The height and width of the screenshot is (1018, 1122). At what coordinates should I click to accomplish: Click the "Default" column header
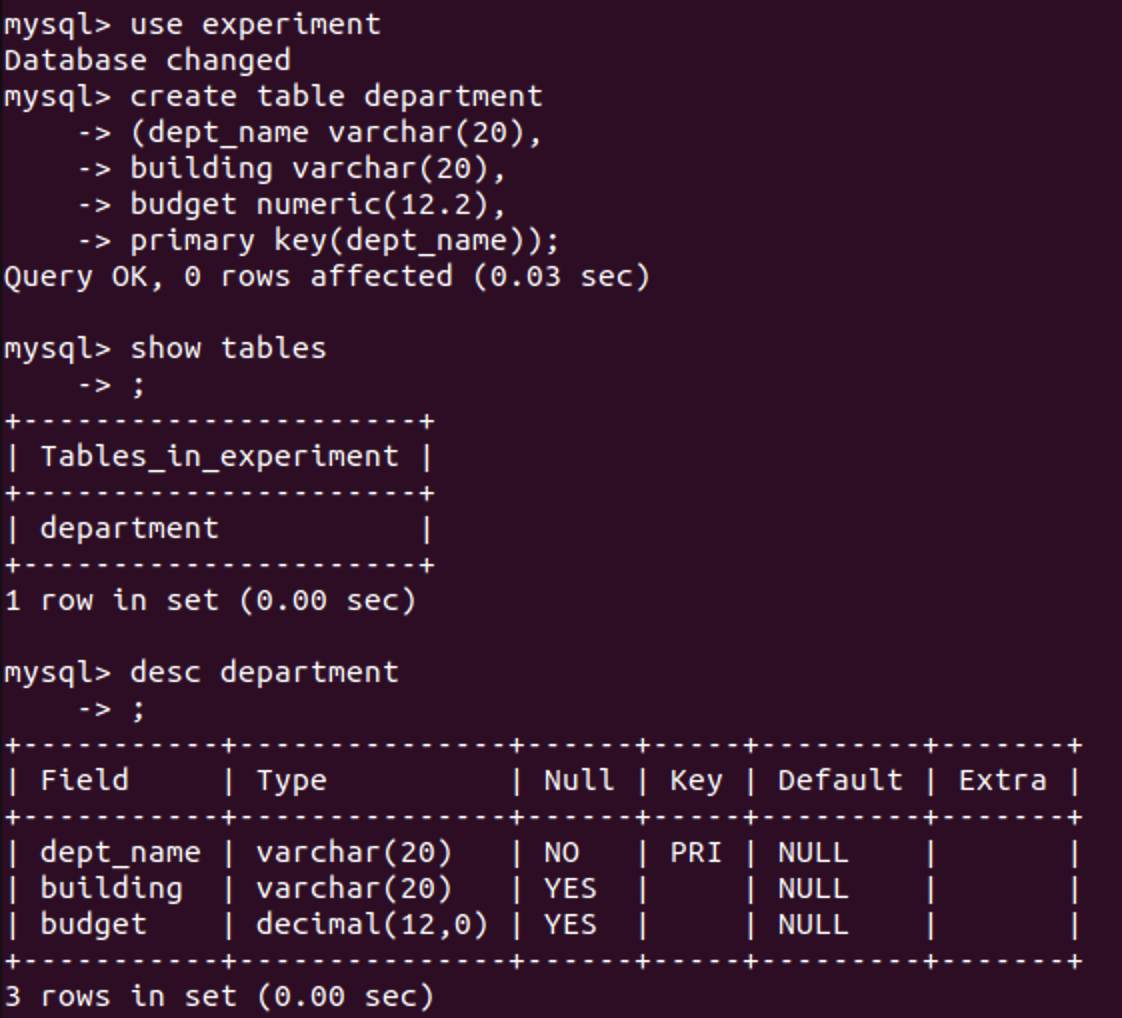pos(840,780)
